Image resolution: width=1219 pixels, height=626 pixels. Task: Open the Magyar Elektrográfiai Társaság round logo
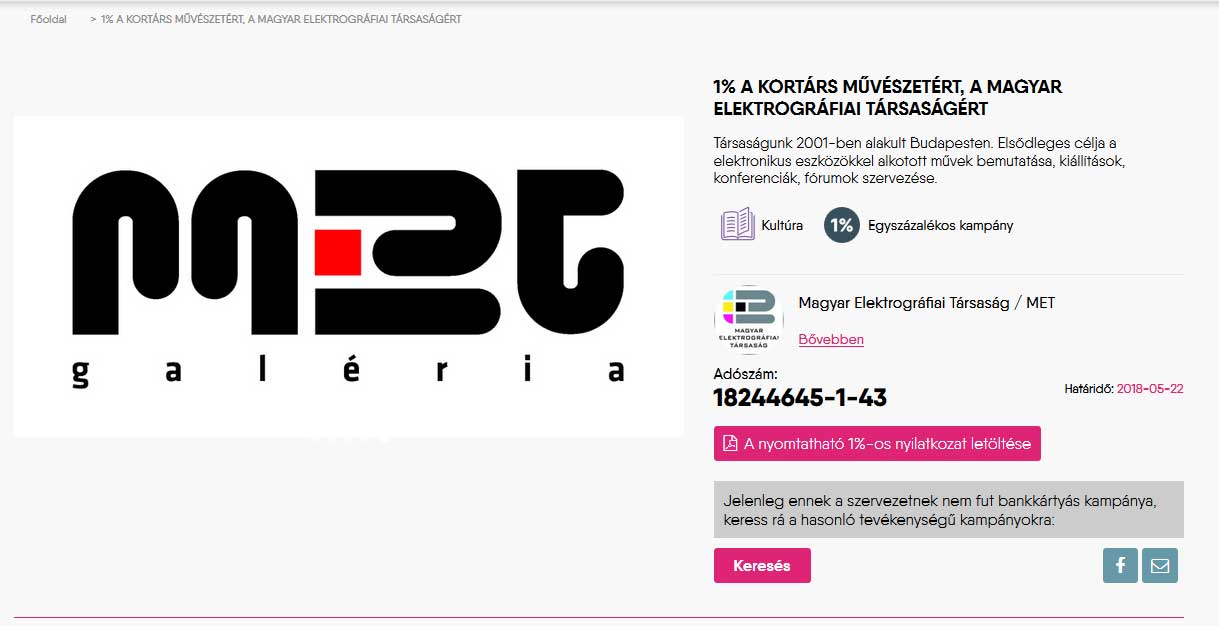pyautogui.click(x=749, y=320)
